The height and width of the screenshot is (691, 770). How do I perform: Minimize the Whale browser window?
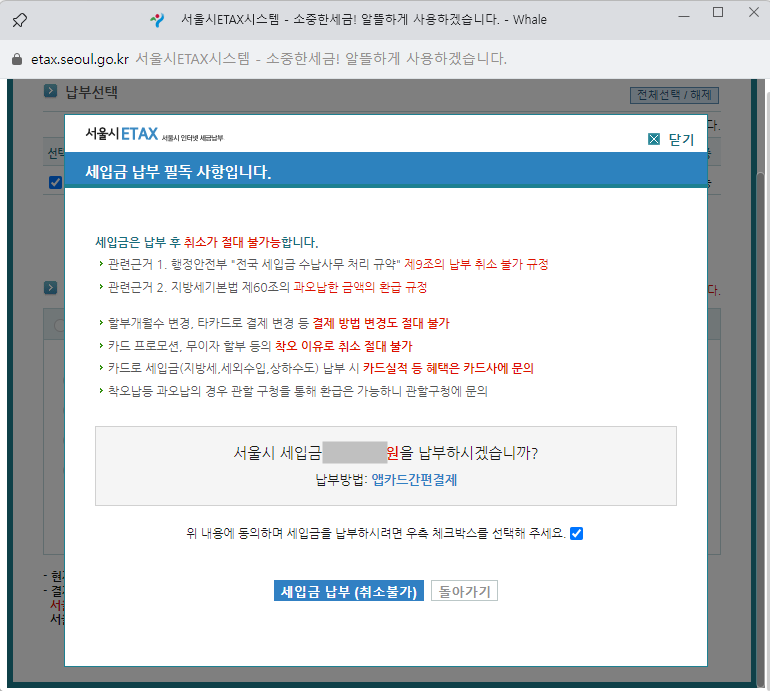pyautogui.click(x=684, y=15)
